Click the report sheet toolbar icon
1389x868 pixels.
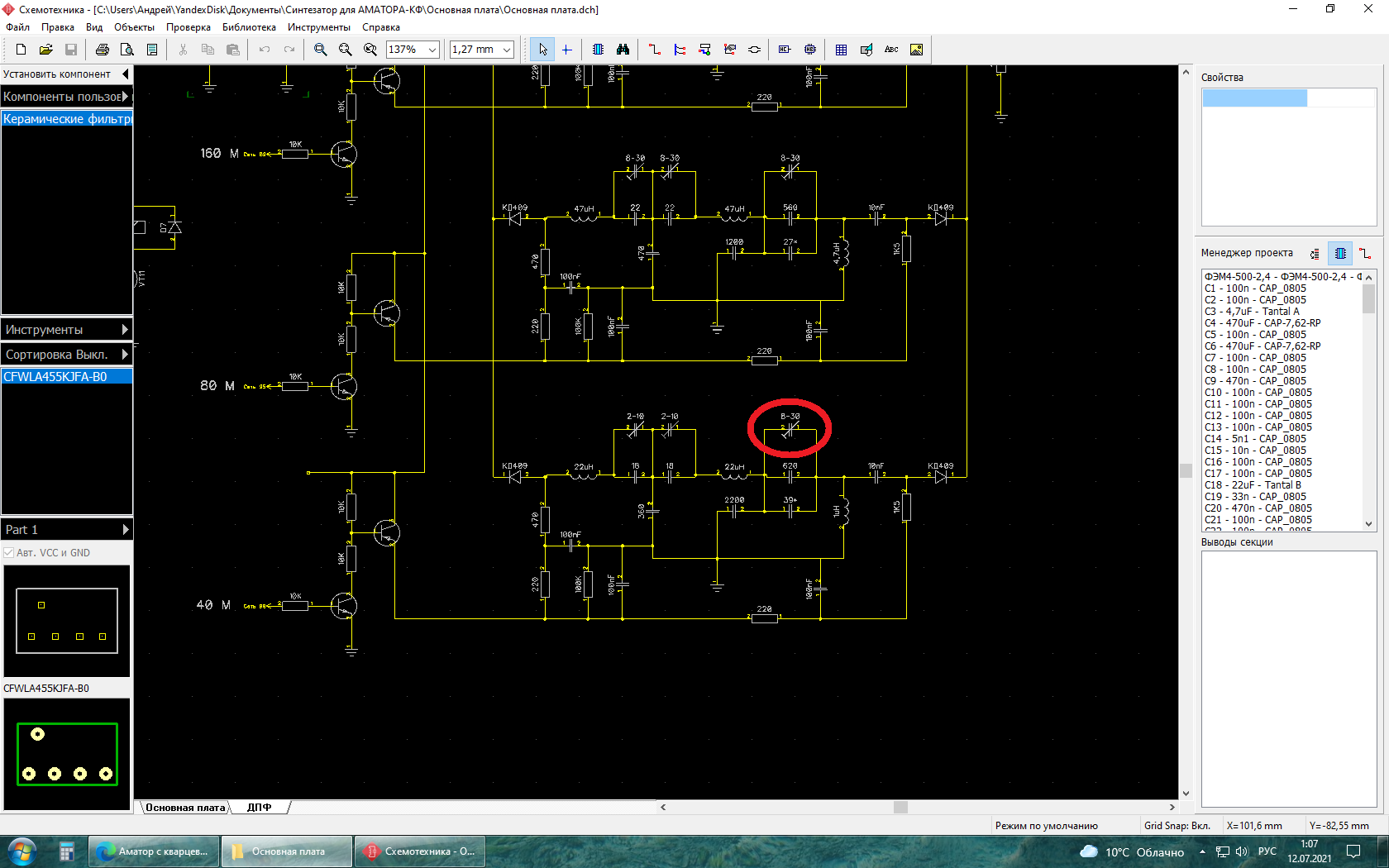coord(152,50)
